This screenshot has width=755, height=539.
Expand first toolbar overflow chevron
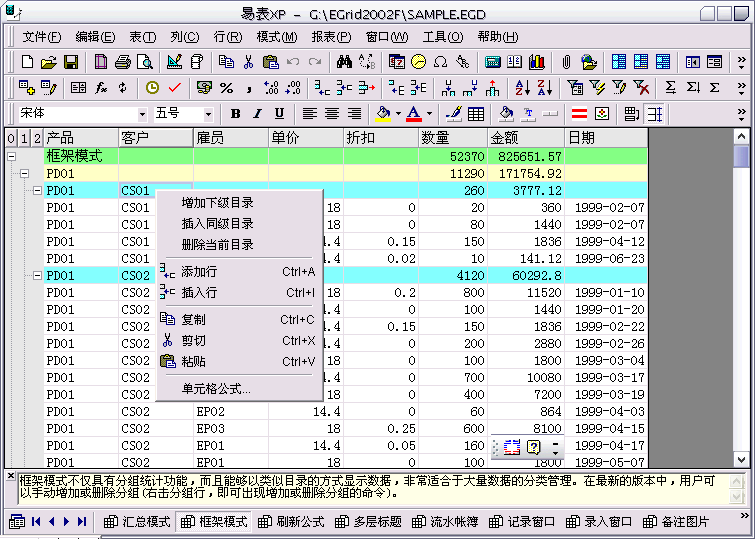click(742, 62)
